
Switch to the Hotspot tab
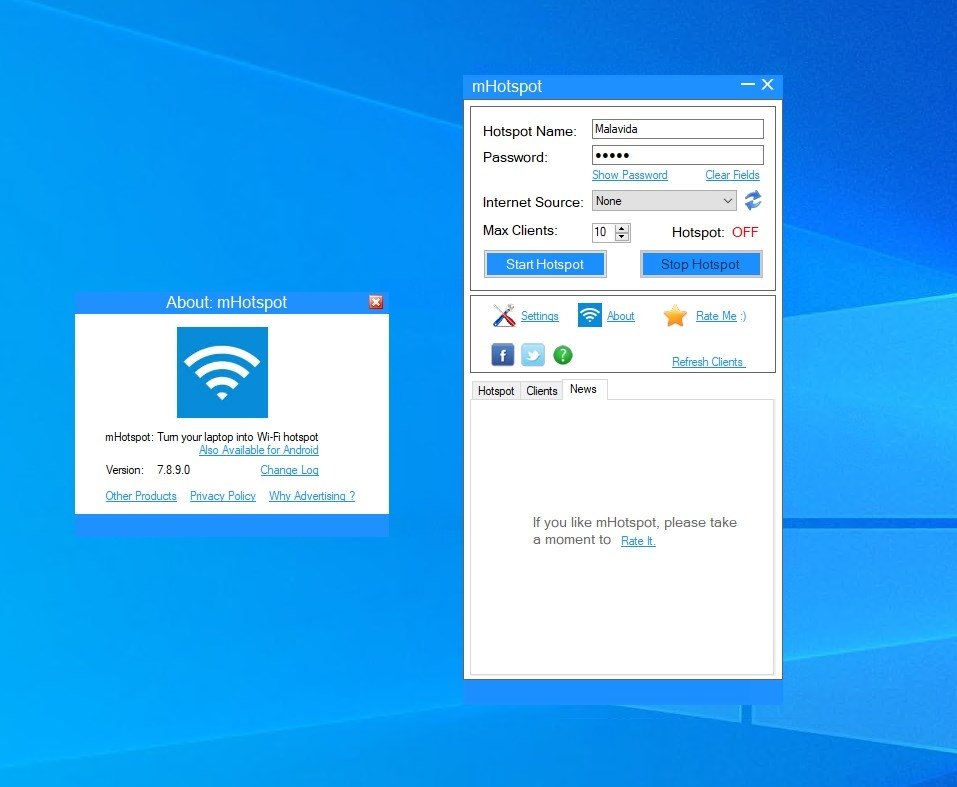[496, 391]
